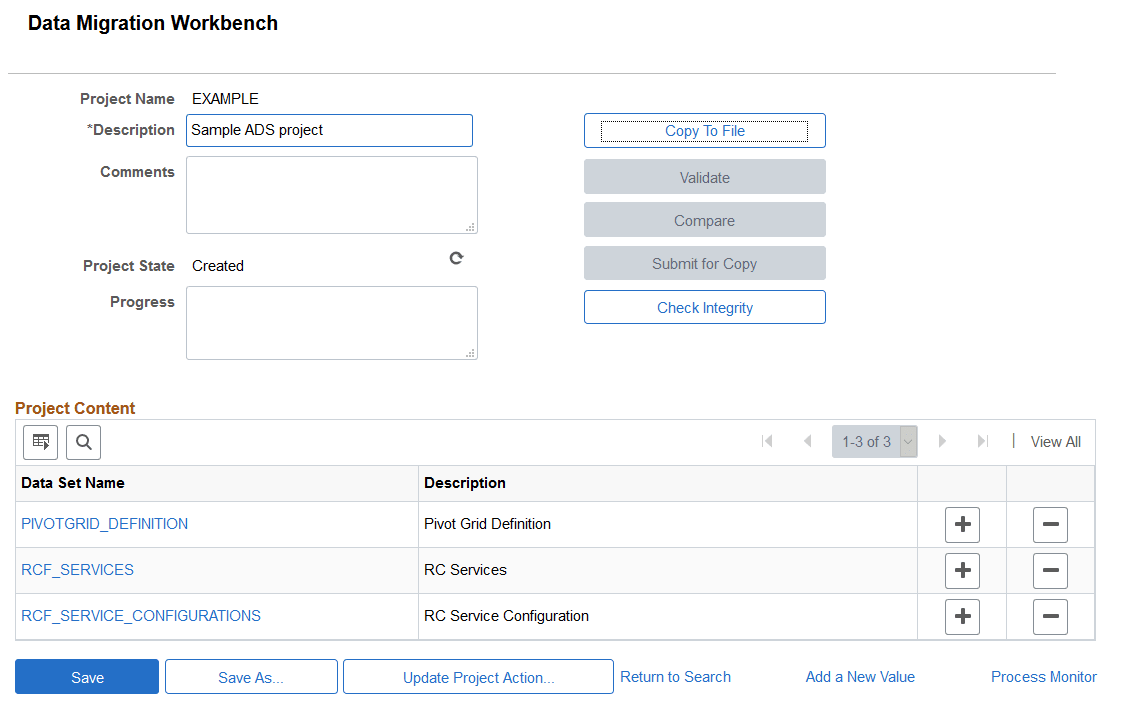Screen dimensions: 1134x705
Task: Show View All rows
Action: [1055, 441]
